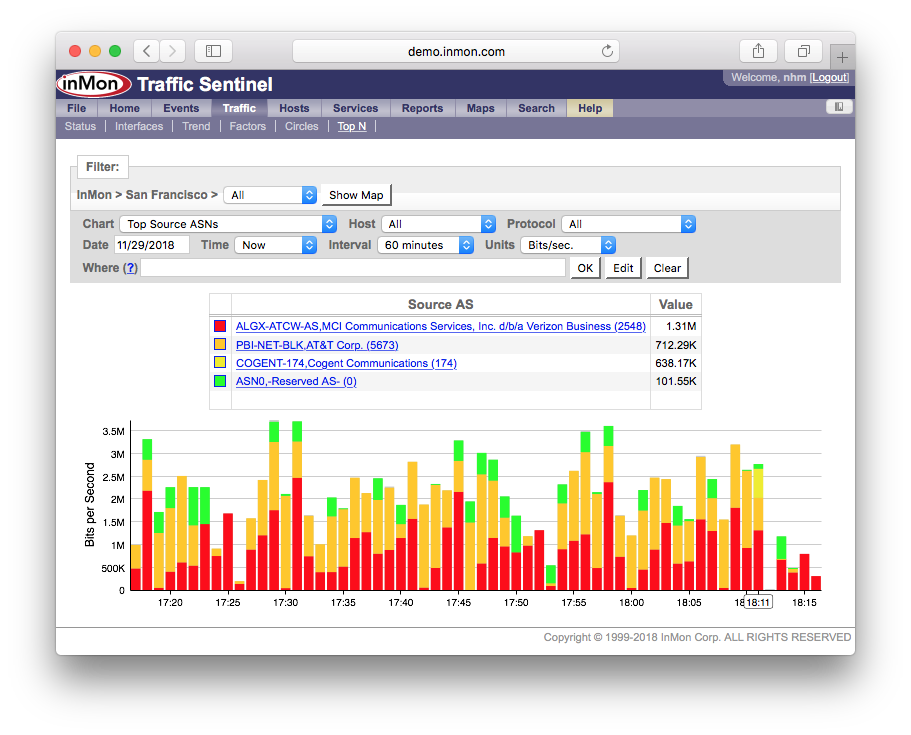911x735 pixels.
Task: Expand the Protocol dropdown
Action: (x=629, y=224)
